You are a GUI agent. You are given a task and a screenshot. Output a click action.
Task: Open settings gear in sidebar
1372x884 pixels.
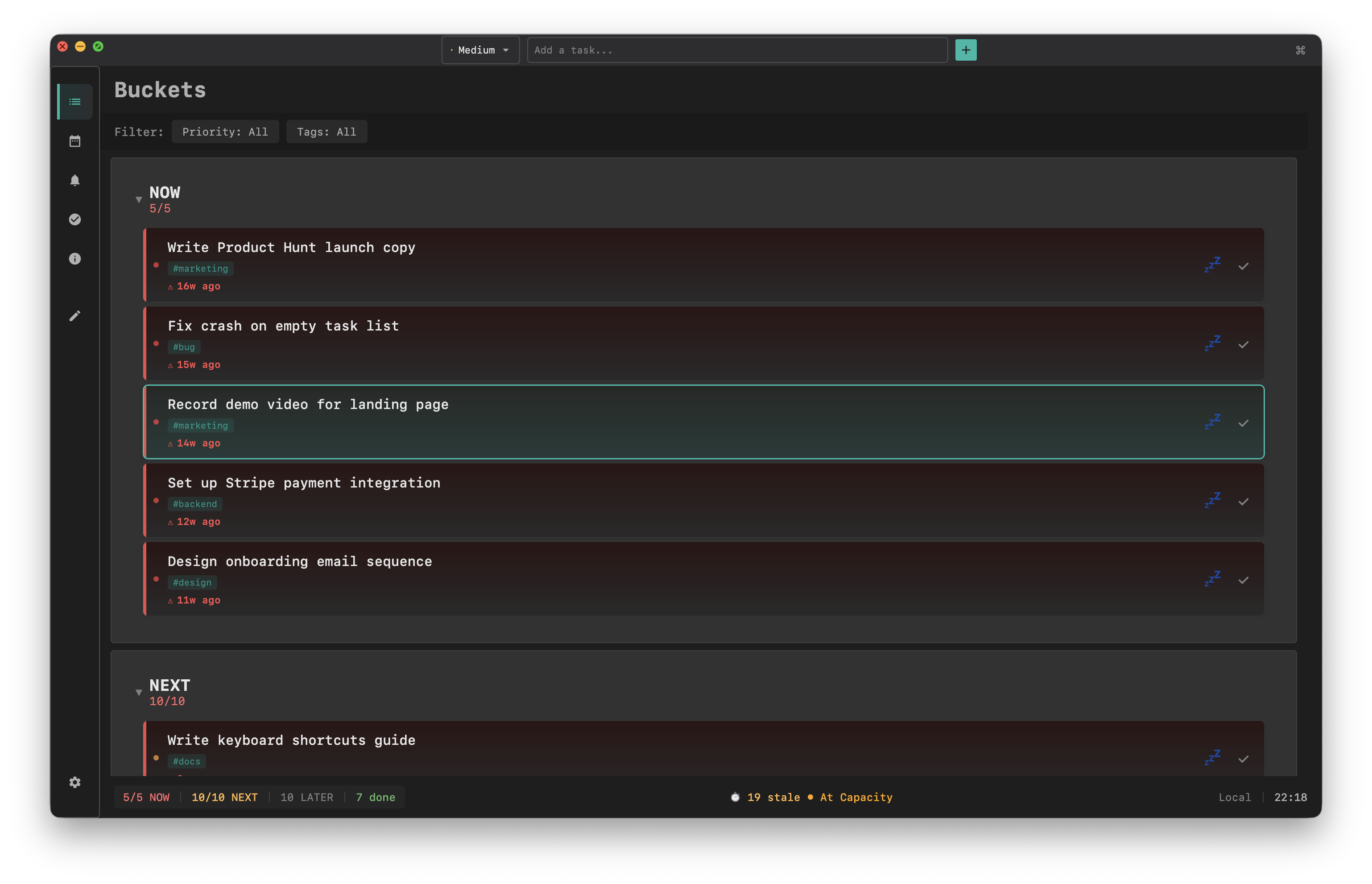point(74,782)
